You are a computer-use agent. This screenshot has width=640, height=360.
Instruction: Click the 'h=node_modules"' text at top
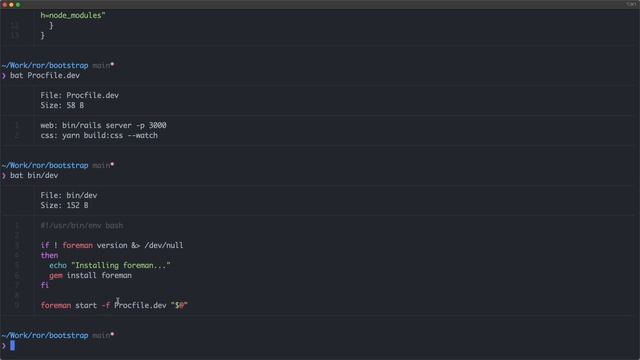pos(73,16)
